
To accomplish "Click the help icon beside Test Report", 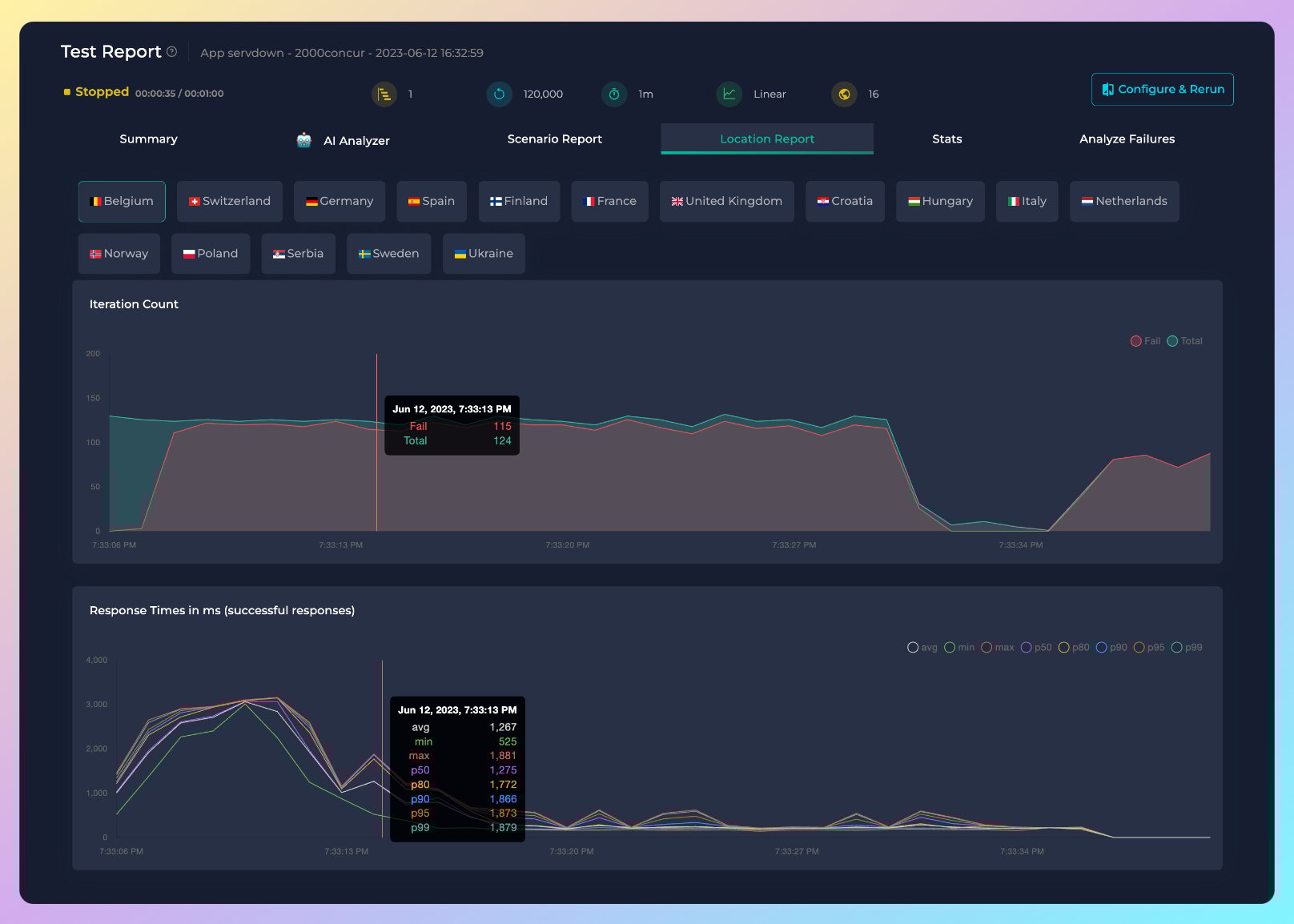I will tap(171, 51).
